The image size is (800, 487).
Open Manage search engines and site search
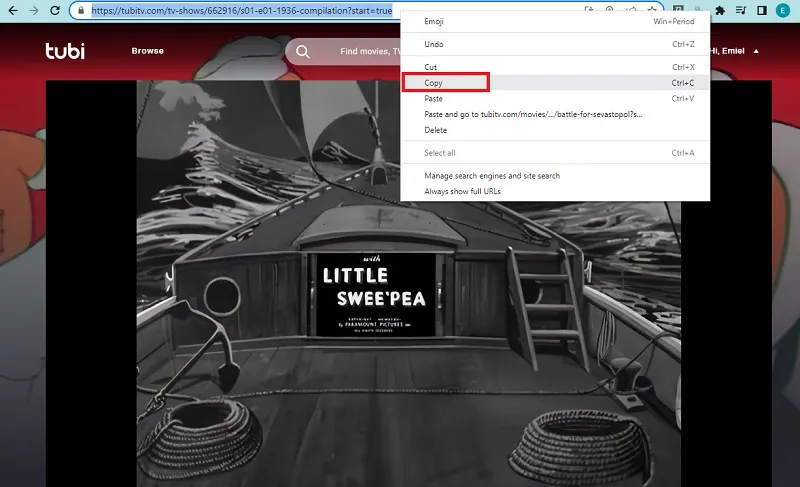(555, 175)
